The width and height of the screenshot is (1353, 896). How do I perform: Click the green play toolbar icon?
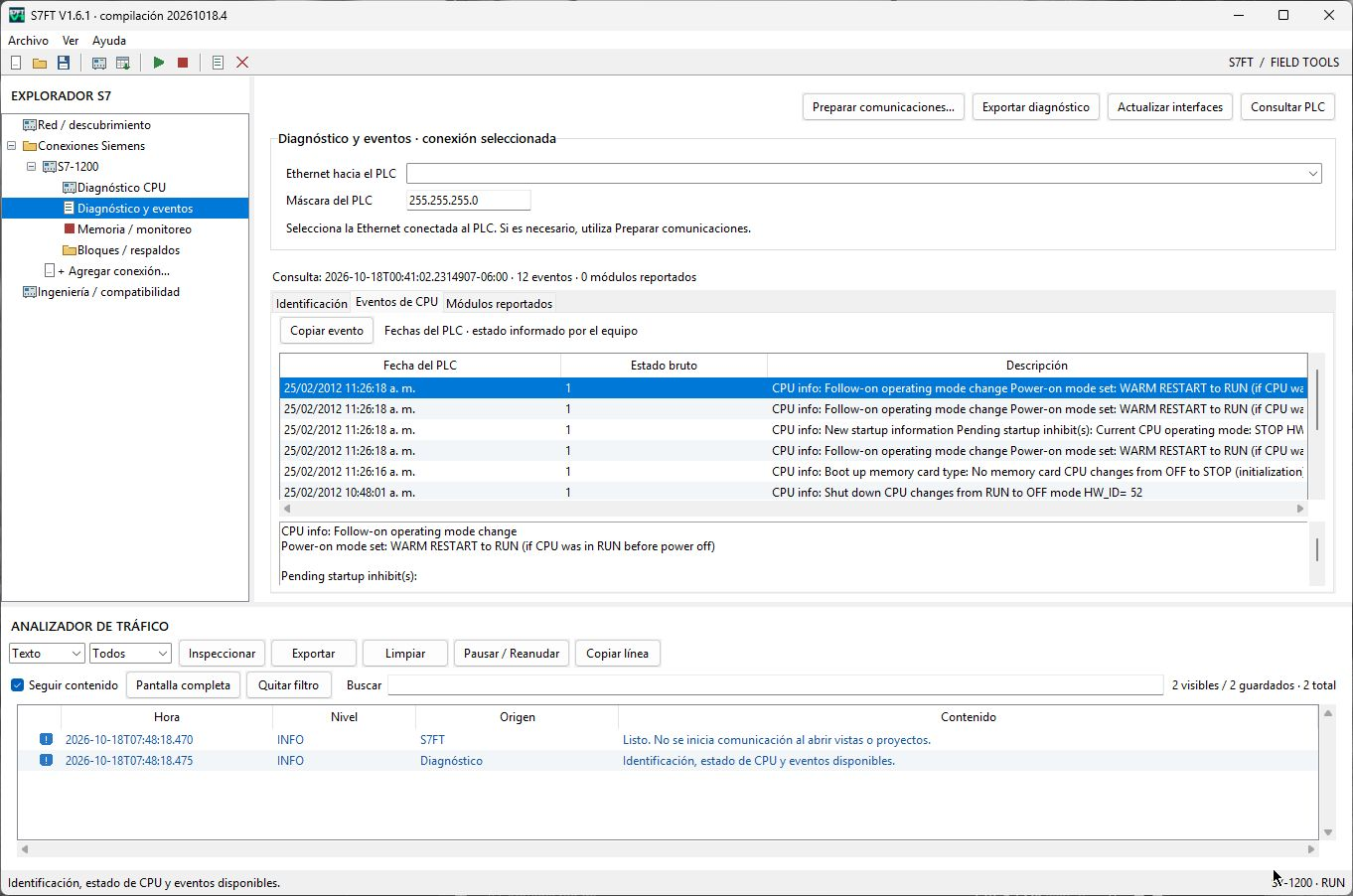click(x=159, y=63)
